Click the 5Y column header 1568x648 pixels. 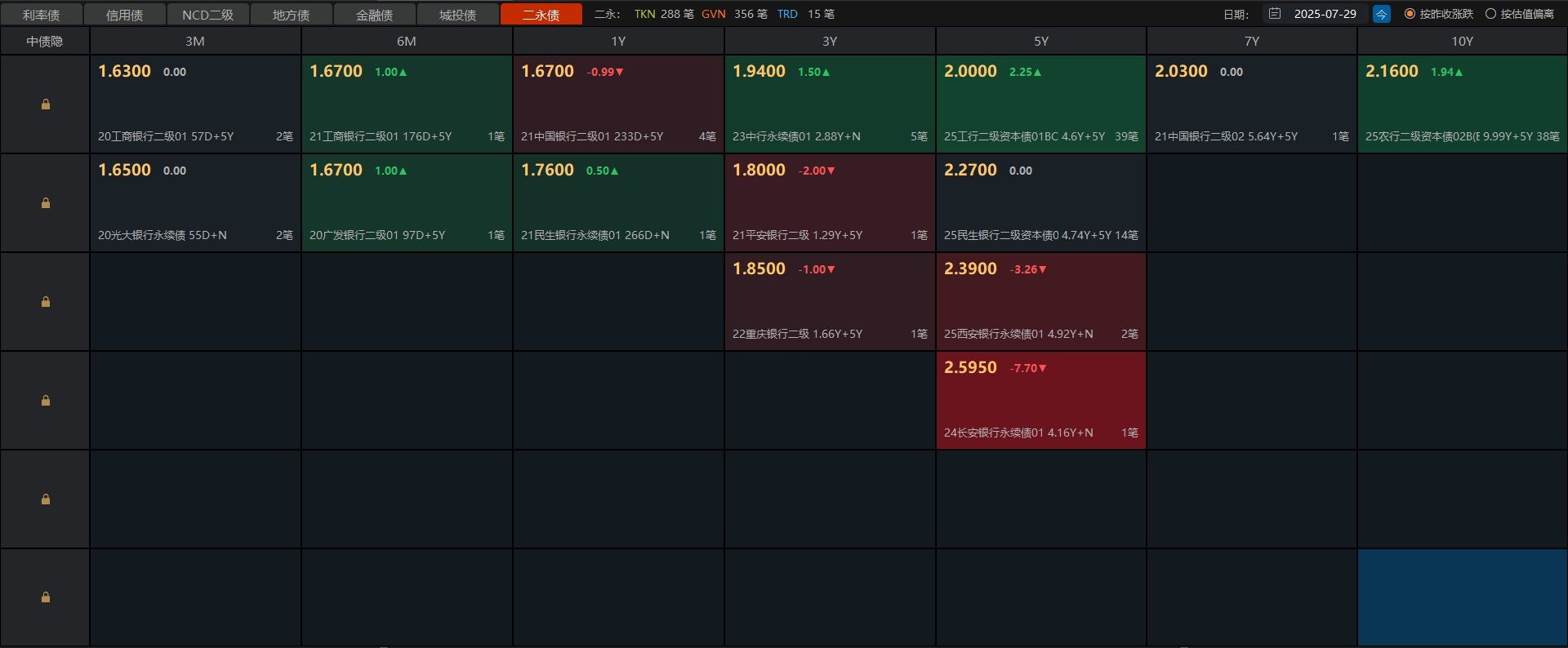(1041, 41)
